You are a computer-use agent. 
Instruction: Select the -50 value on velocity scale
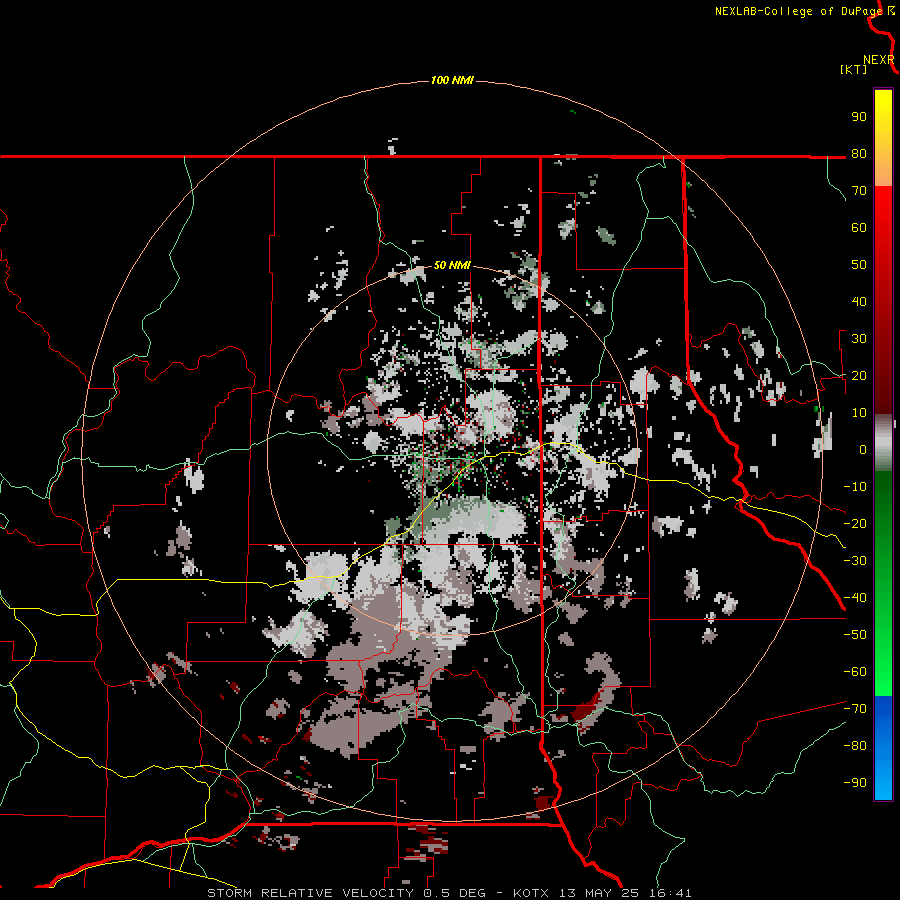[855, 635]
